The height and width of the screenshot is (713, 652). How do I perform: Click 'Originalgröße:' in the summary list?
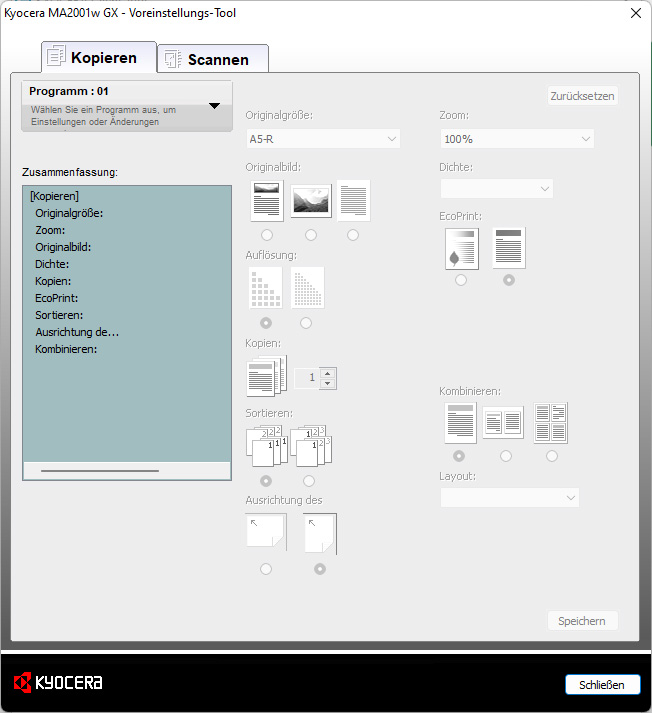[69, 213]
